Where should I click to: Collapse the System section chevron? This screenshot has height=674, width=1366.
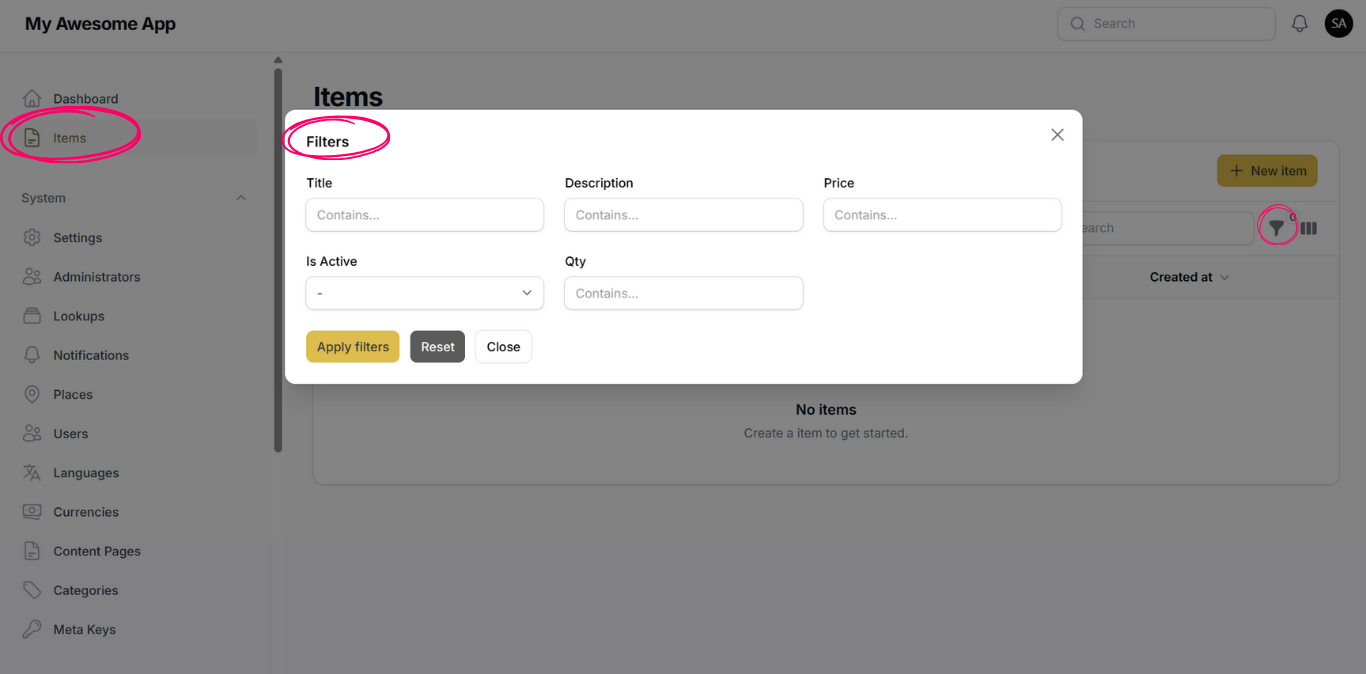[240, 198]
